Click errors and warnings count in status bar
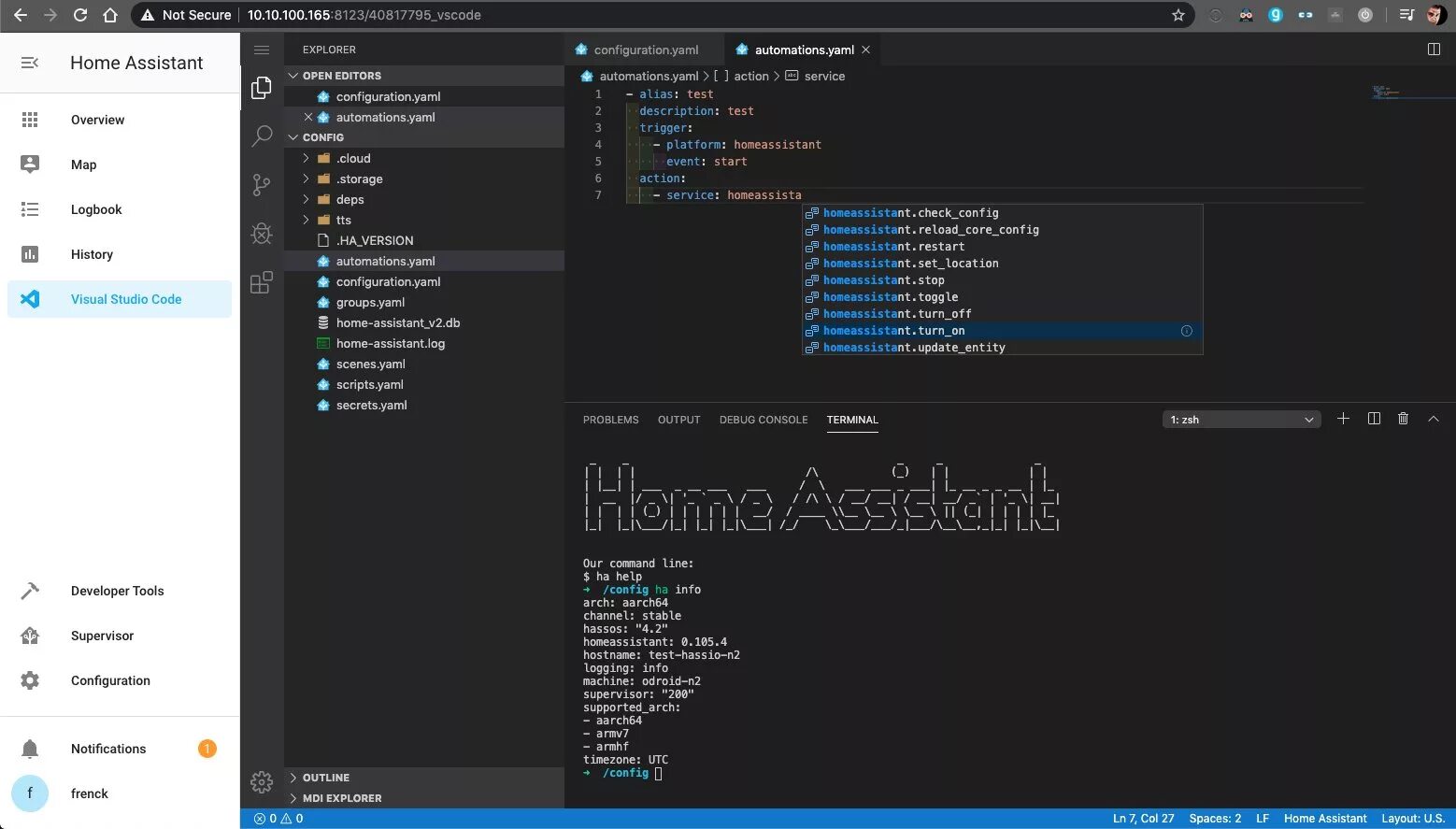The image size is (1456, 829). click(278, 819)
